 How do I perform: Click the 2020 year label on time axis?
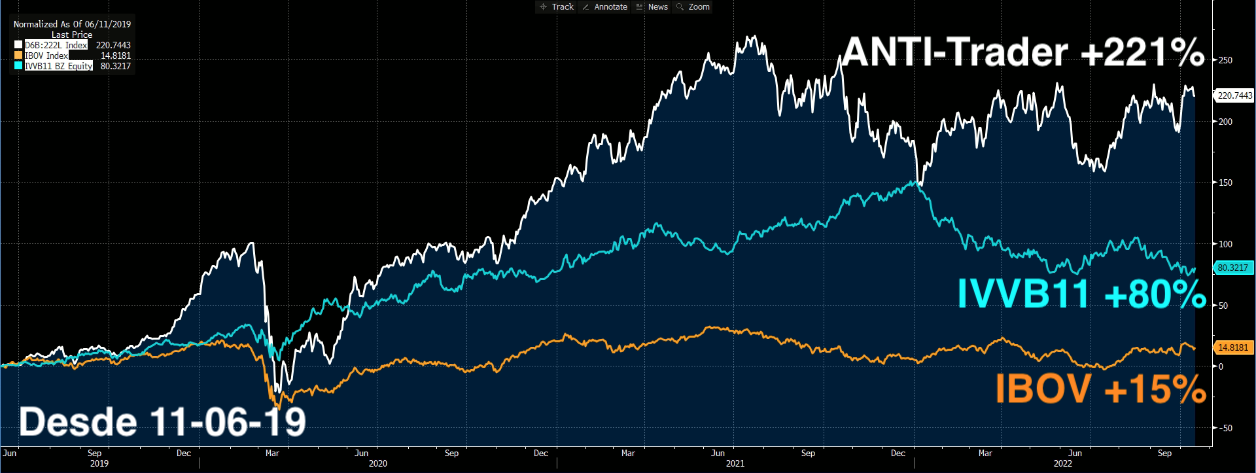pyautogui.click(x=378, y=464)
